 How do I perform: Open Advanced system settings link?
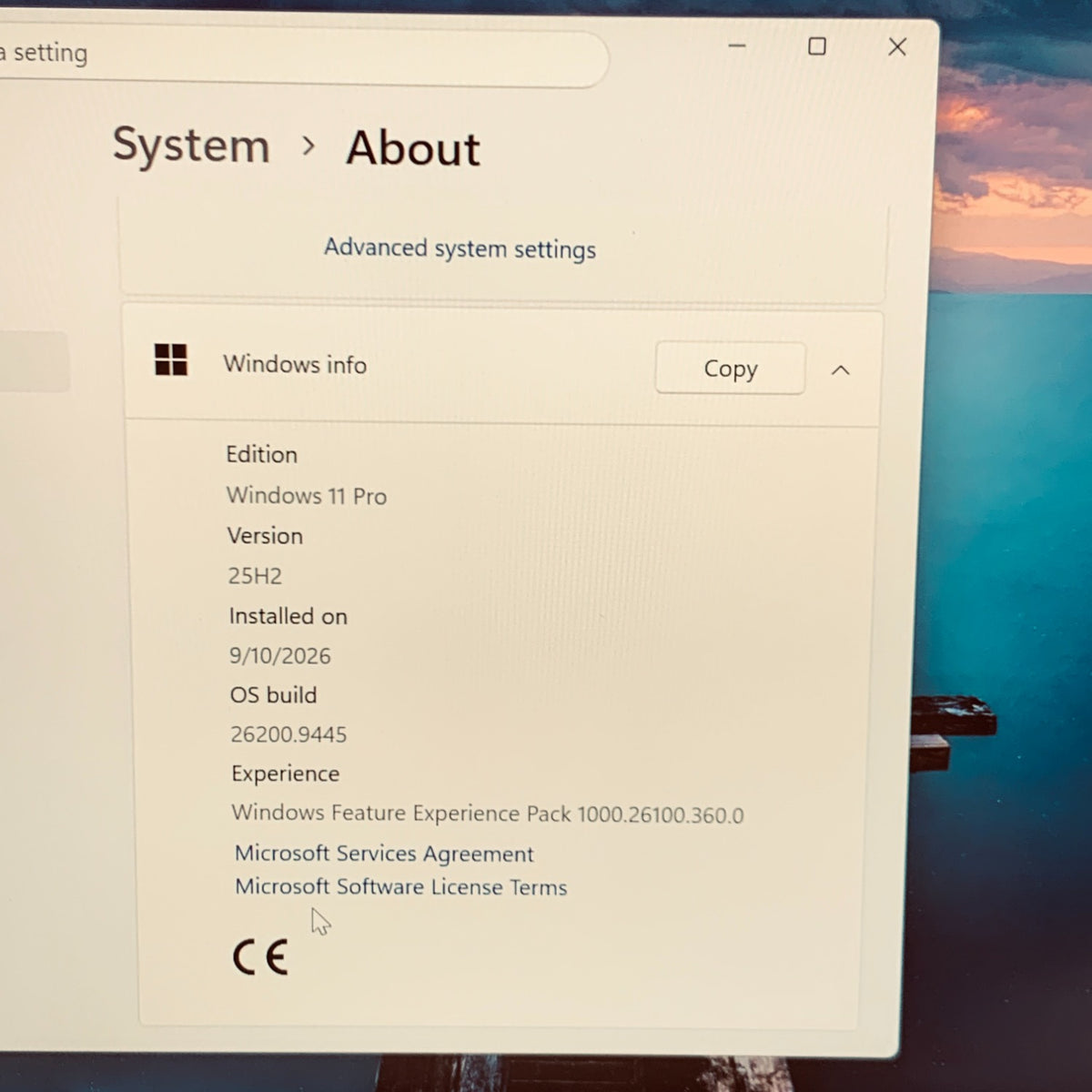tap(460, 248)
